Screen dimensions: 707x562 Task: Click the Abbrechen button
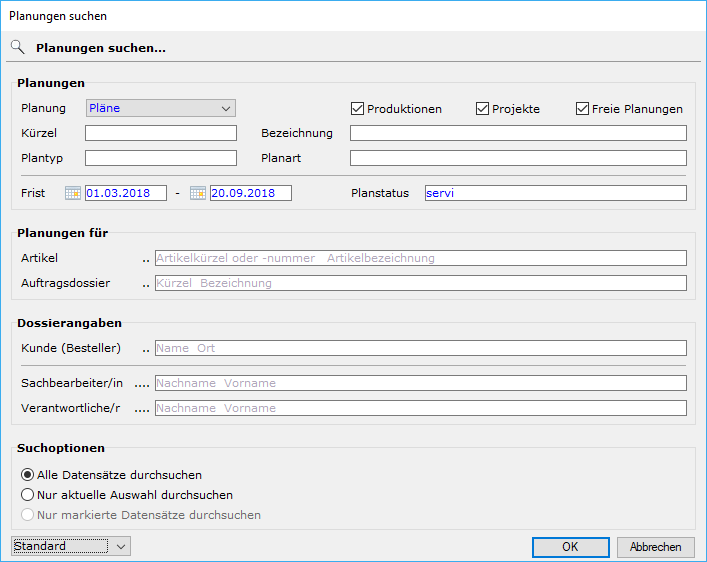[655, 547]
